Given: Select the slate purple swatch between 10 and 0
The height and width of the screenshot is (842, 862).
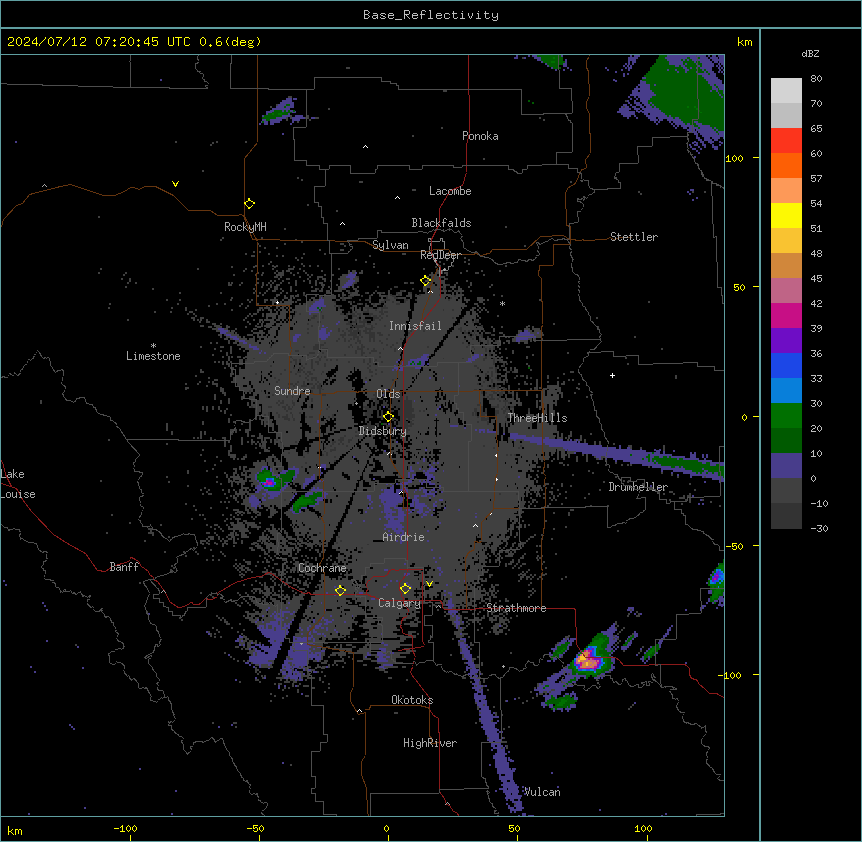Looking at the screenshot, I should click(x=786, y=466).
